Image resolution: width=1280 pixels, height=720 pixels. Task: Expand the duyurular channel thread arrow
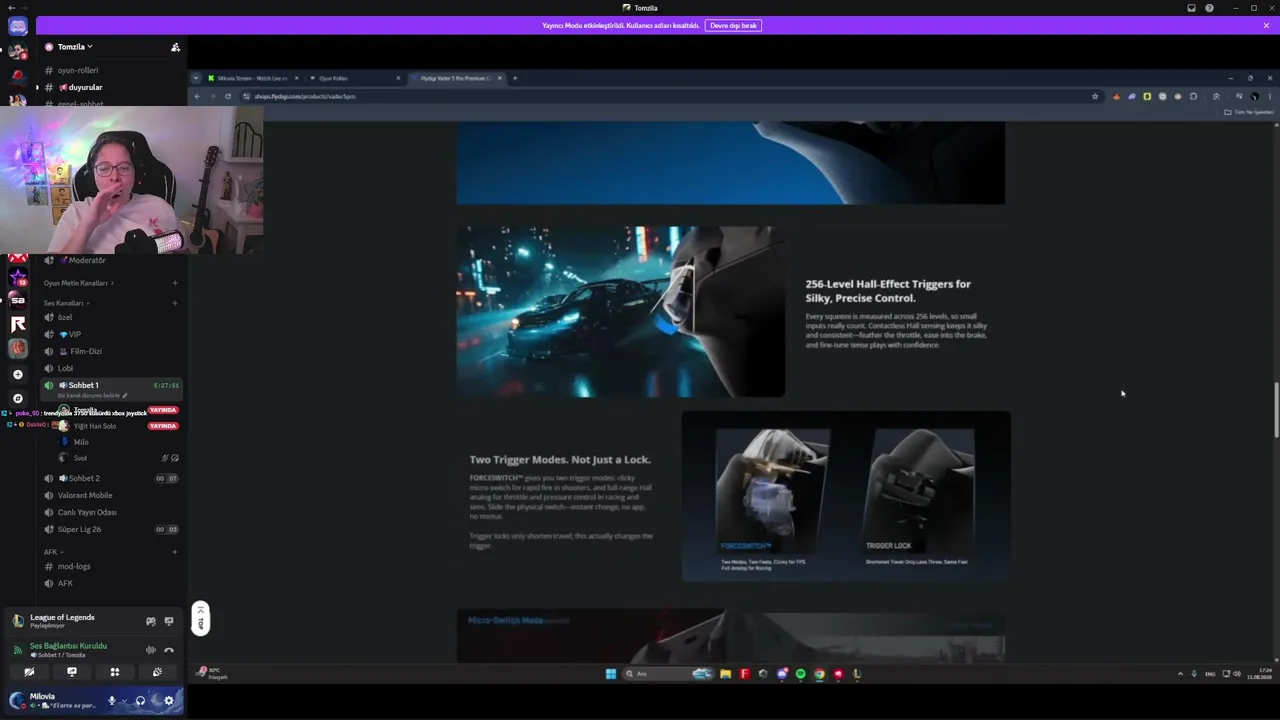pyautogui.click(x=37, y=87)
